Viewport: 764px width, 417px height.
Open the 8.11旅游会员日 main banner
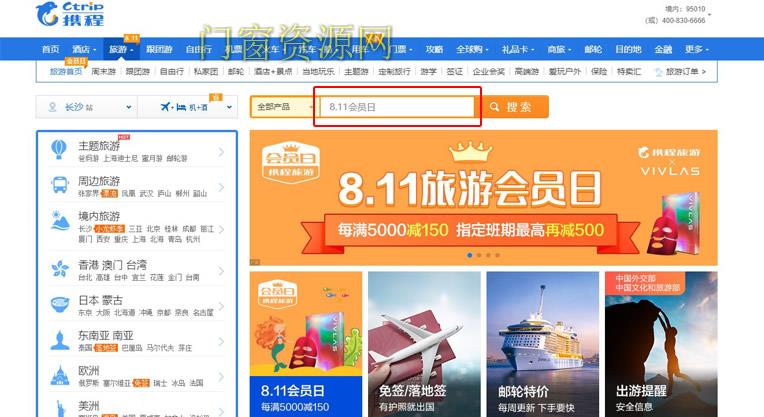(x=483, y=198)
